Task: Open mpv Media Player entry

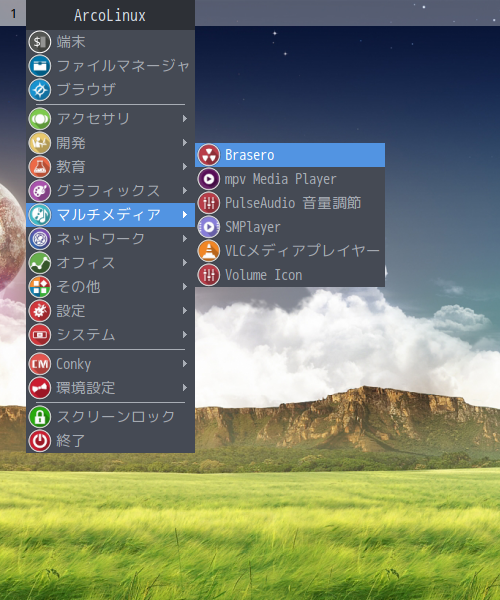Action: coord(290,179)
